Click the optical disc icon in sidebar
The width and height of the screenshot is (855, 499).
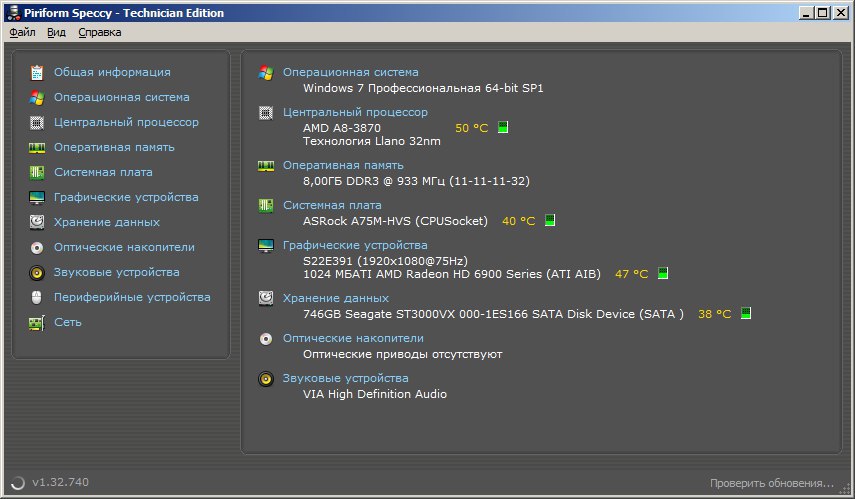point(37,248)
